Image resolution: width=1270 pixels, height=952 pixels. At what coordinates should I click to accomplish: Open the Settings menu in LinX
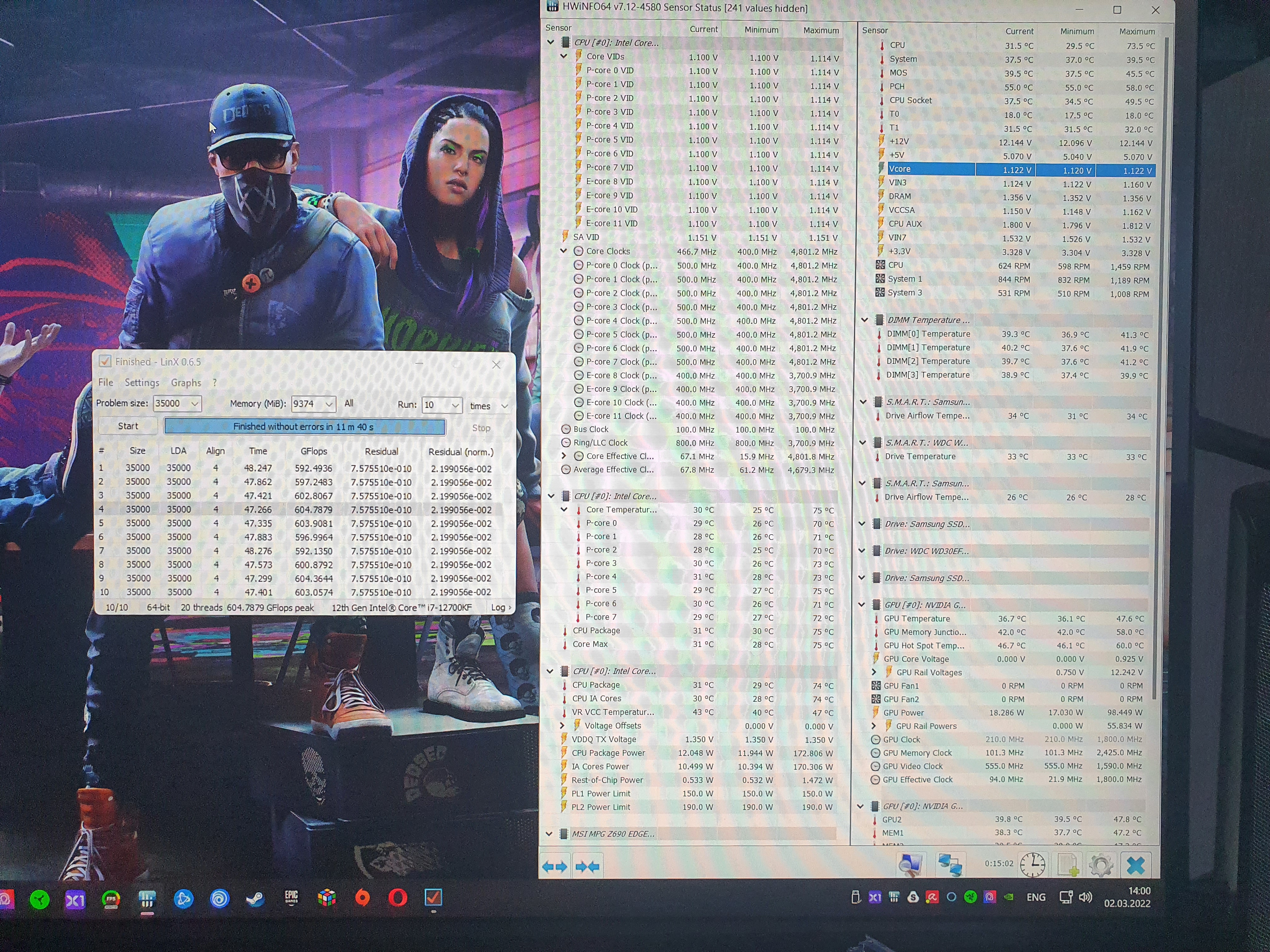click(142, 383)
